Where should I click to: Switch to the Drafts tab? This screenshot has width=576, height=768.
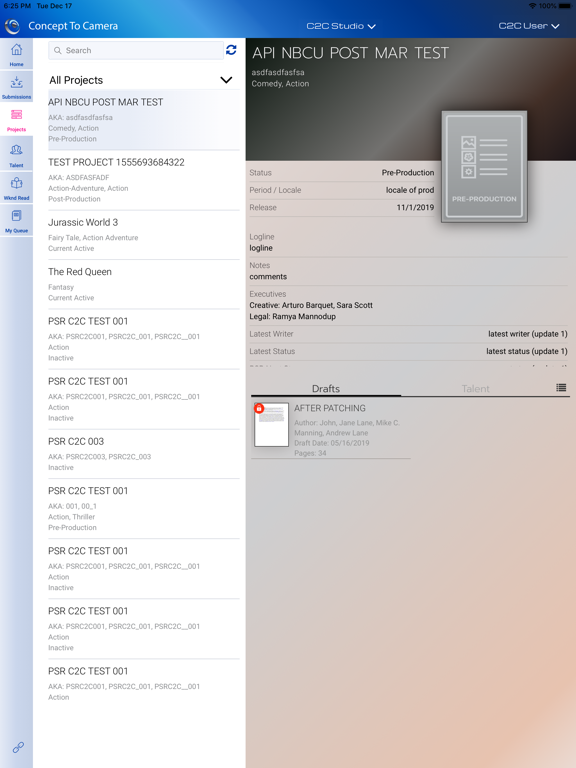(326, 388)
